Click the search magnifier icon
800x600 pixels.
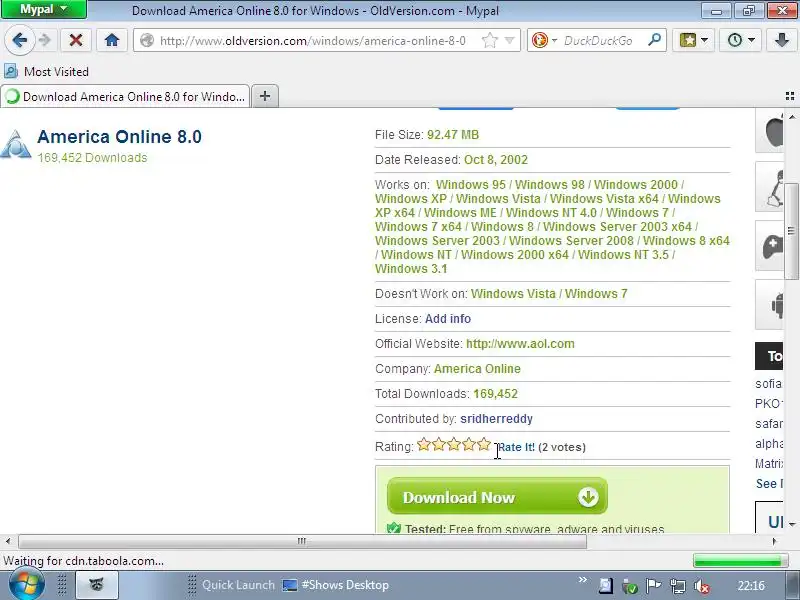654,40
